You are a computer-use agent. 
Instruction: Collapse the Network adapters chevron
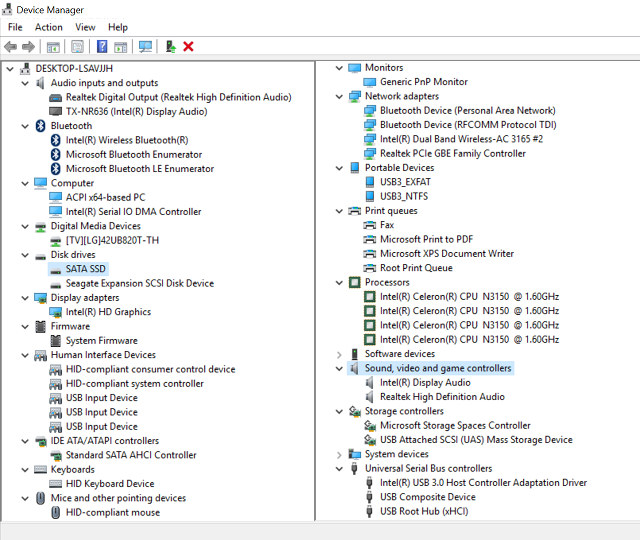[x=339, y=97]
